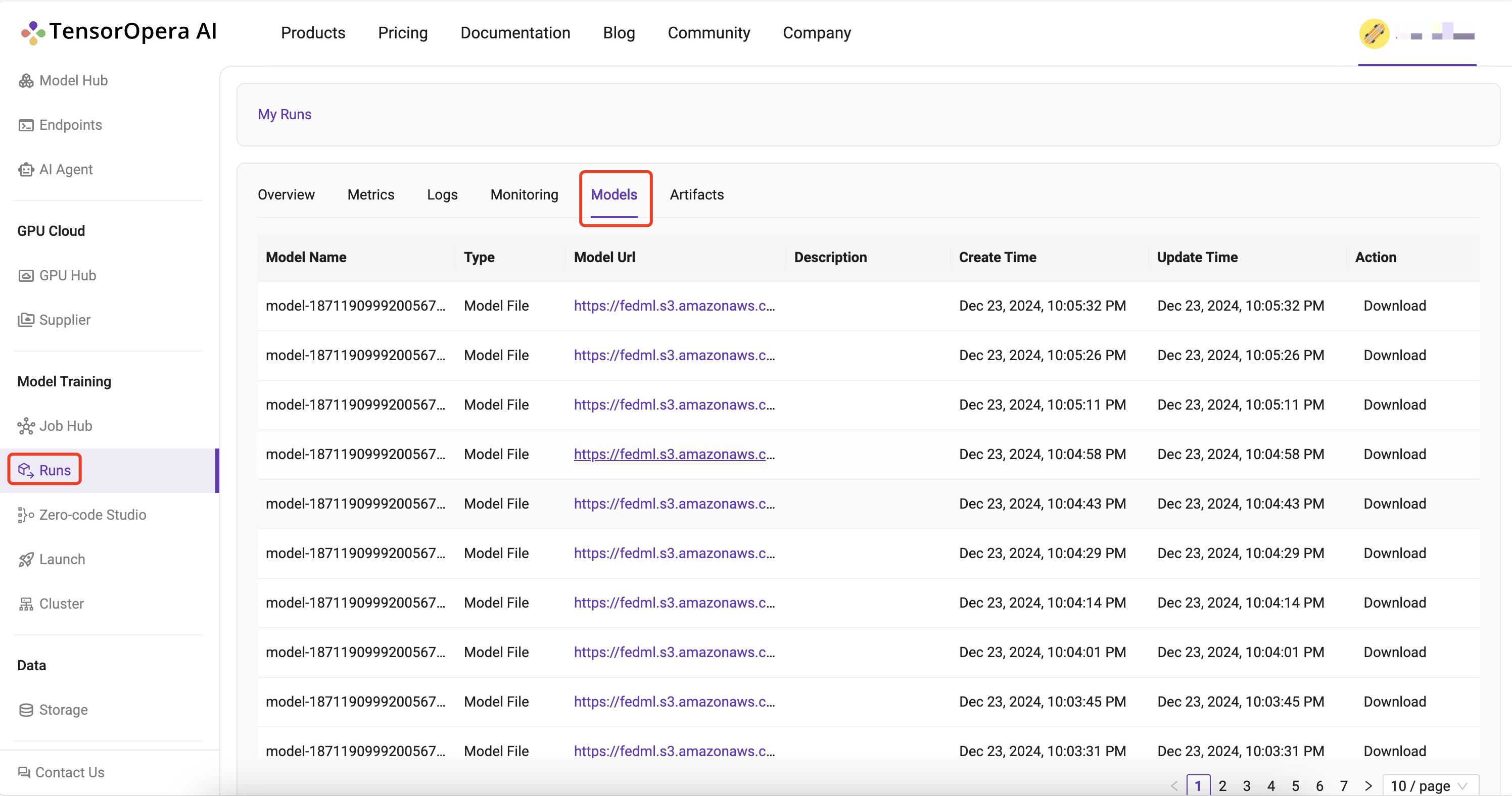Open Storage database icon

point(26,710)
